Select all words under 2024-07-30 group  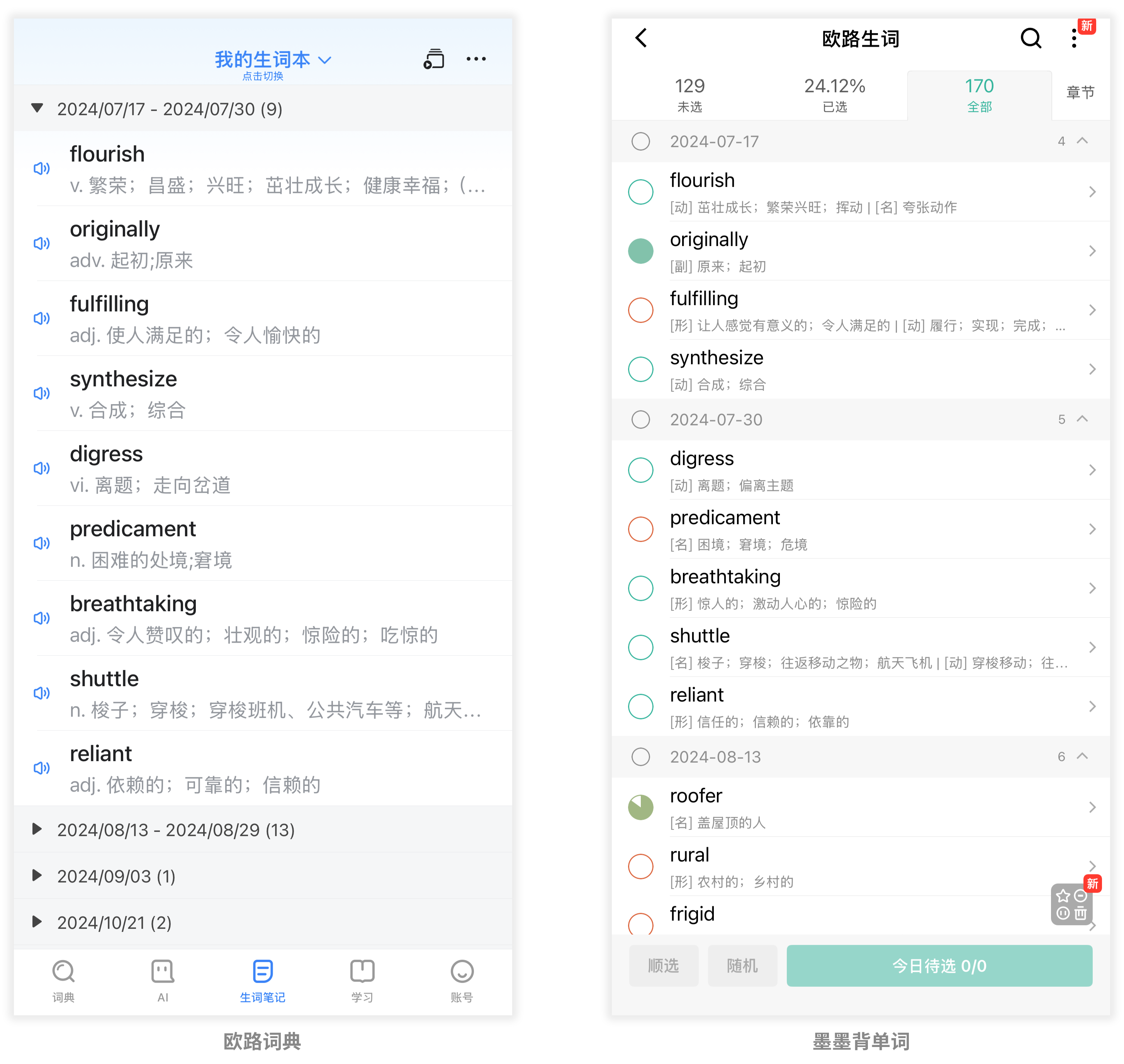[640, 420]
